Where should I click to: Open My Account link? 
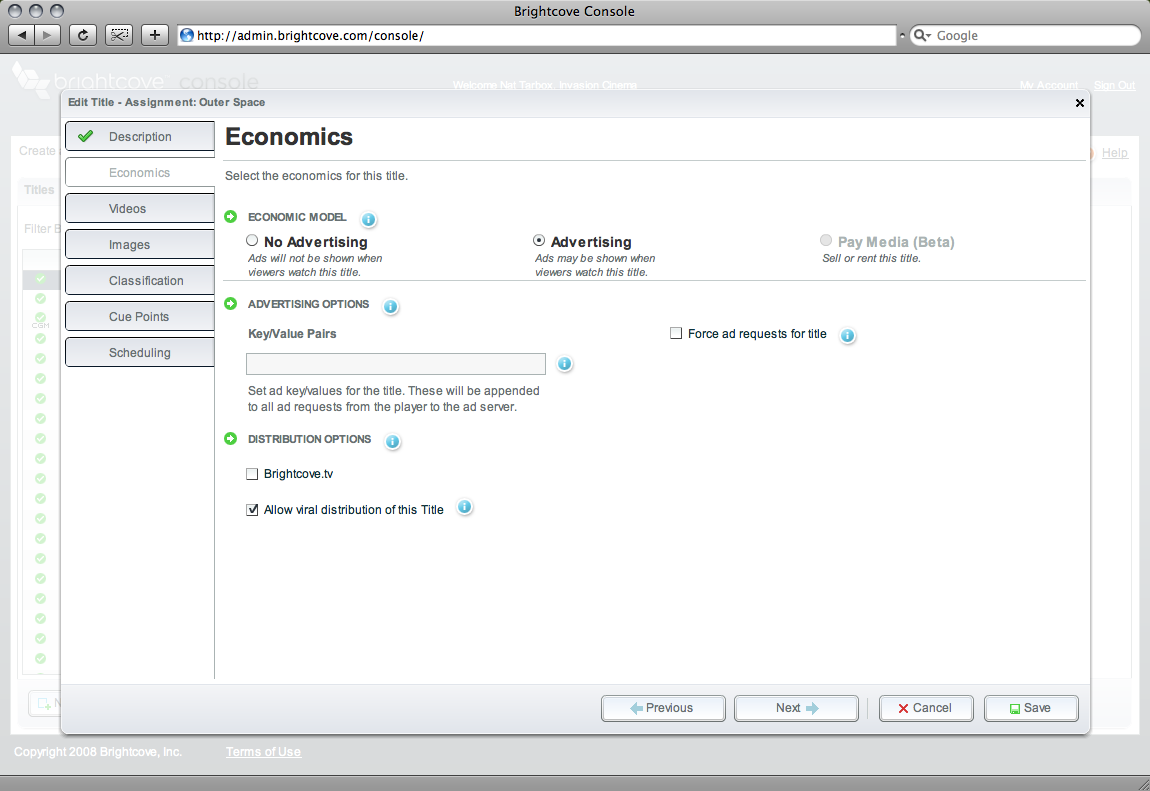(1049, 85)
